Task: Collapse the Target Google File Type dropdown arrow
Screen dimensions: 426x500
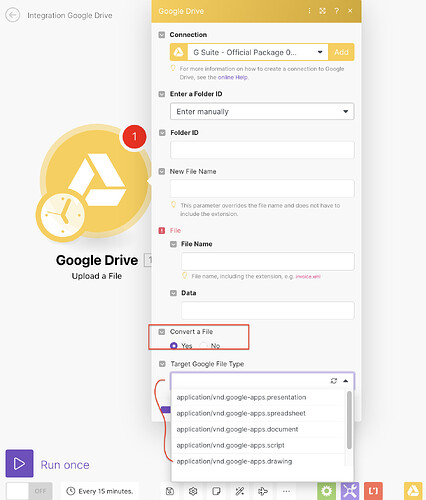Action: [x=346, y=381]
